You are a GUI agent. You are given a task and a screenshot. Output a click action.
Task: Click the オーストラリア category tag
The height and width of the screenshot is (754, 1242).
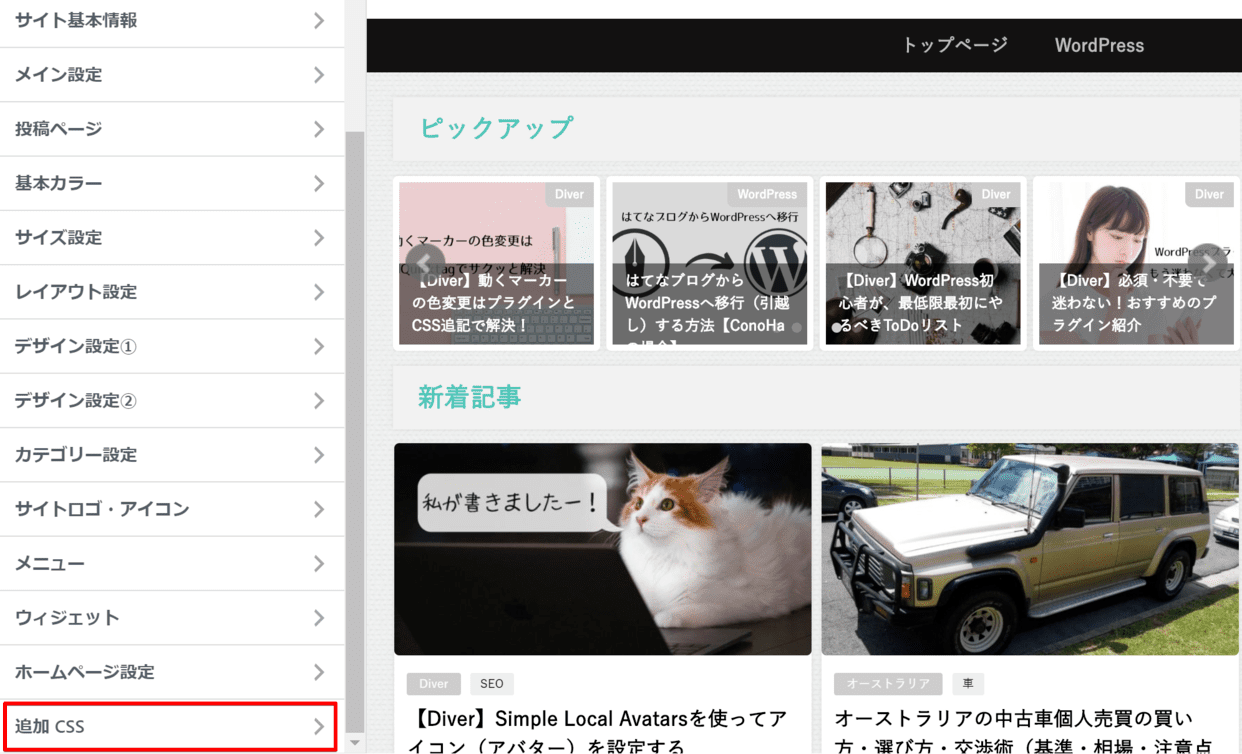(888, 684)
